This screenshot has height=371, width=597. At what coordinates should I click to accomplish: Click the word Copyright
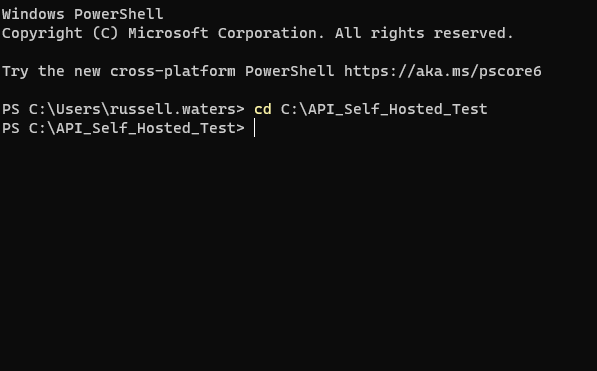[42, 34]
